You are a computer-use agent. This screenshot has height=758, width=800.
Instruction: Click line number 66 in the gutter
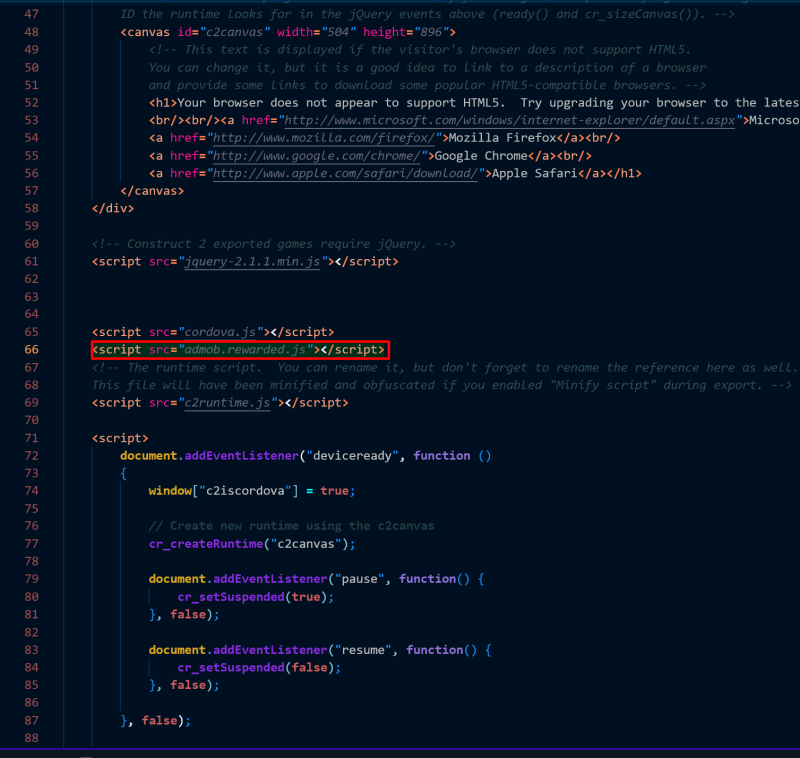pyautogui.click(x=31, y=349)
